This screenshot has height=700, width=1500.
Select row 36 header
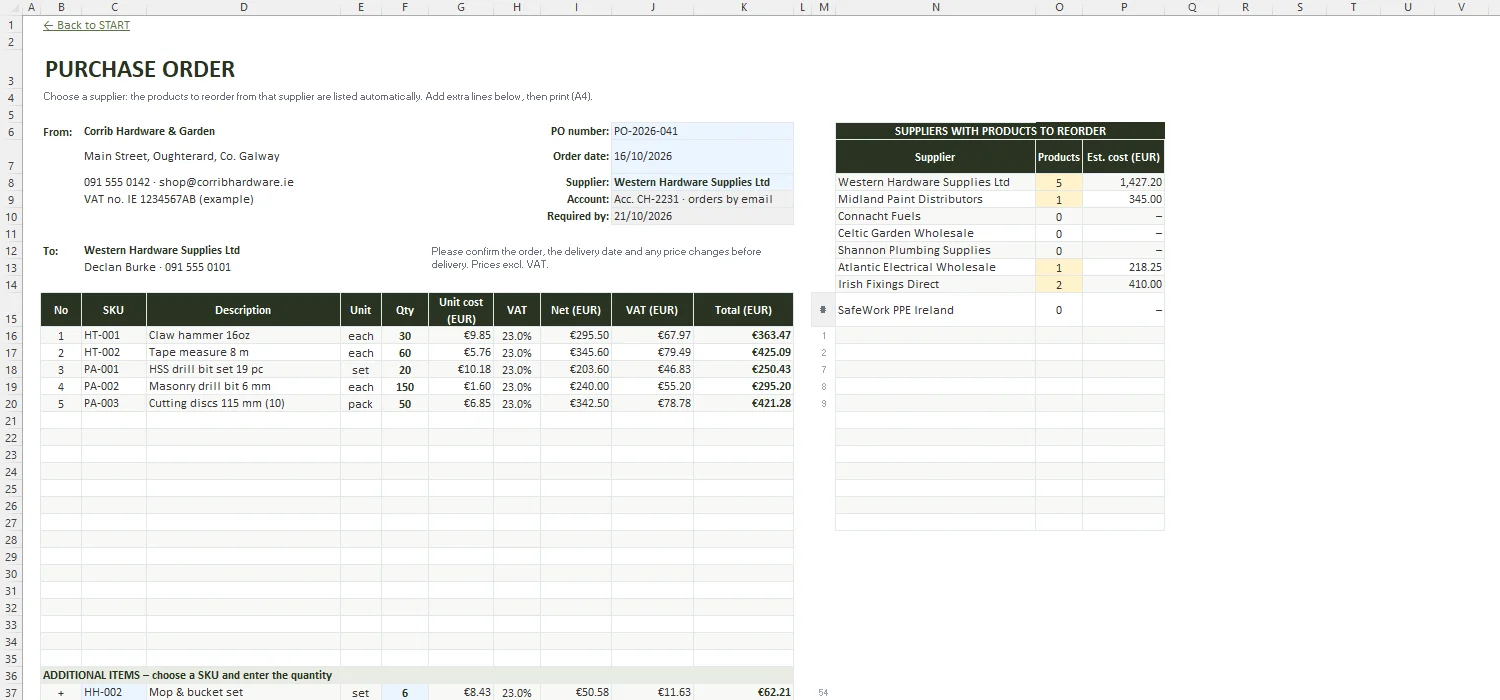point(11,675)
